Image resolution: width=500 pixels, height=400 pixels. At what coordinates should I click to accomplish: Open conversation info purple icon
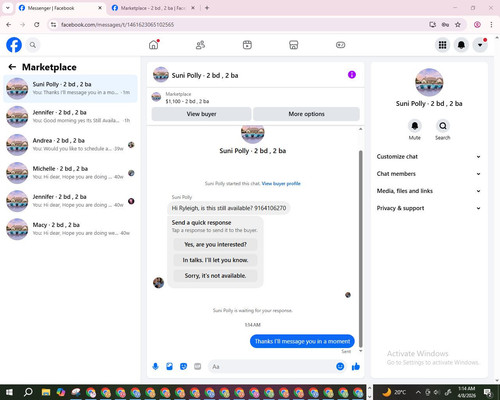[352, 75]
